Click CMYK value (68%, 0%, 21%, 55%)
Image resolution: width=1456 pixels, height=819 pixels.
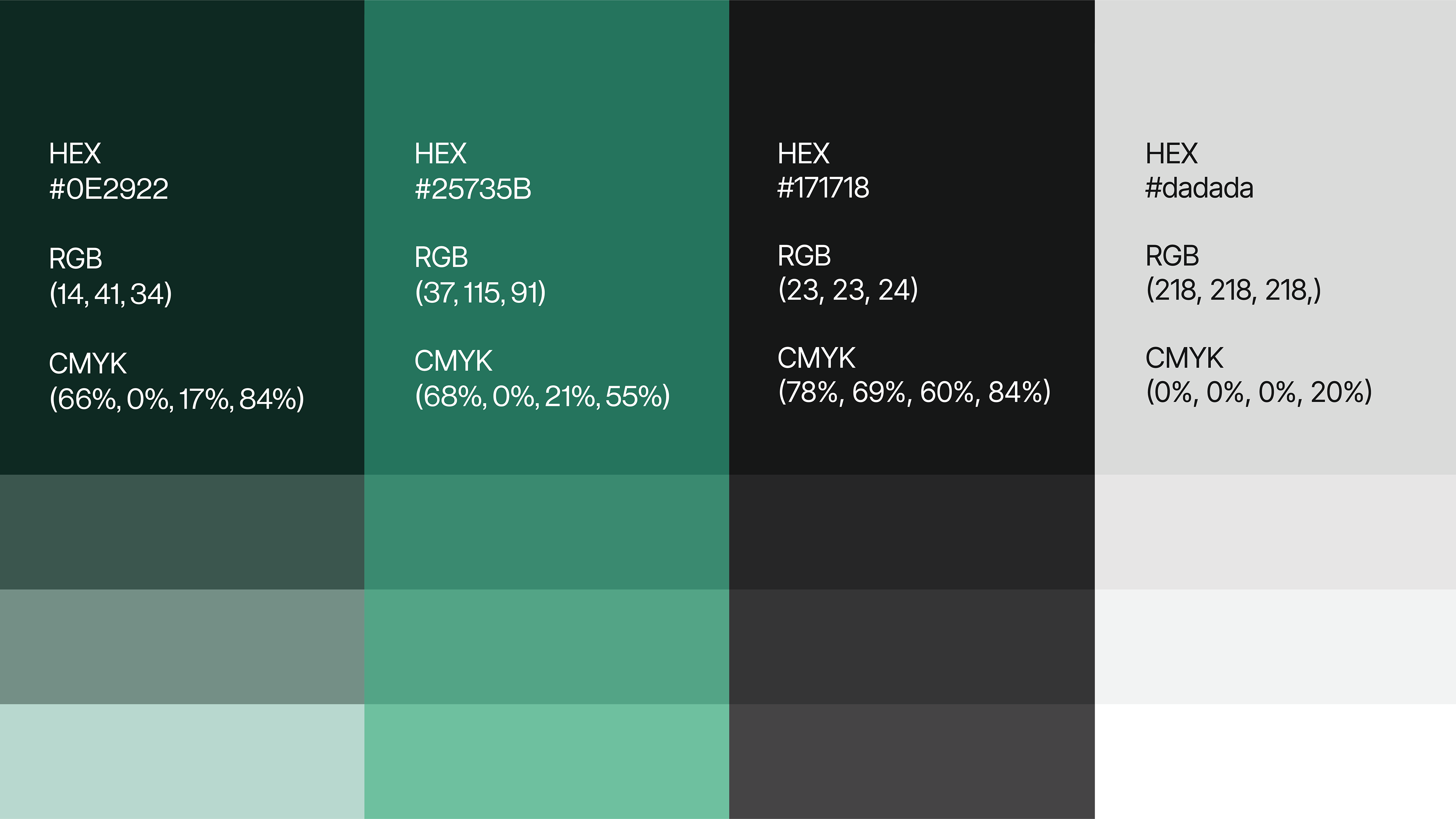coord(543,395)
